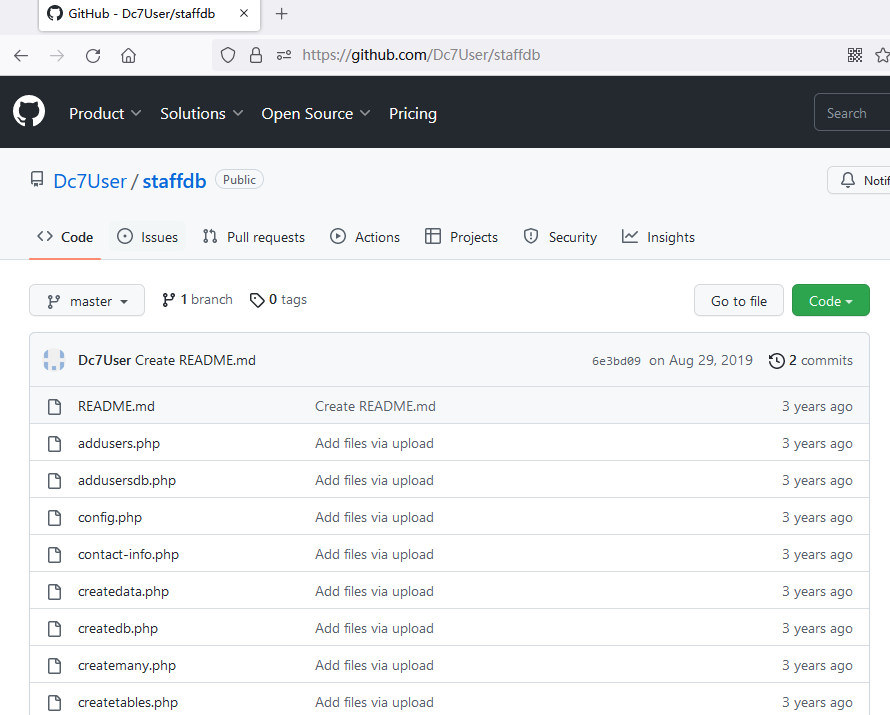The image size is (890, 715).
Task: Expand the Solutions menu
Action: pos(201,113)
